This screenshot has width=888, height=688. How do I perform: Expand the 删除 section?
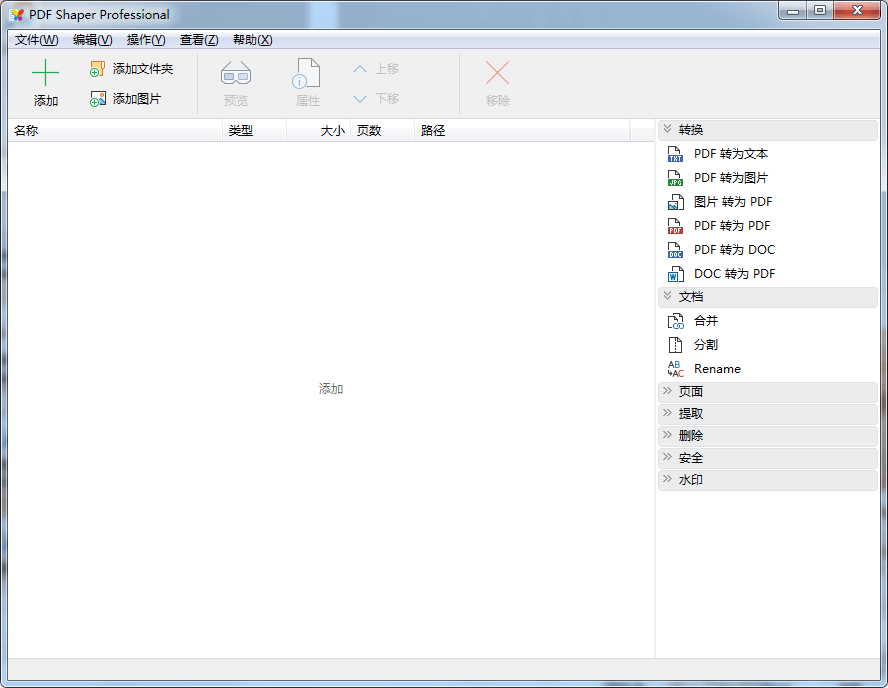(x=768, y=436)
